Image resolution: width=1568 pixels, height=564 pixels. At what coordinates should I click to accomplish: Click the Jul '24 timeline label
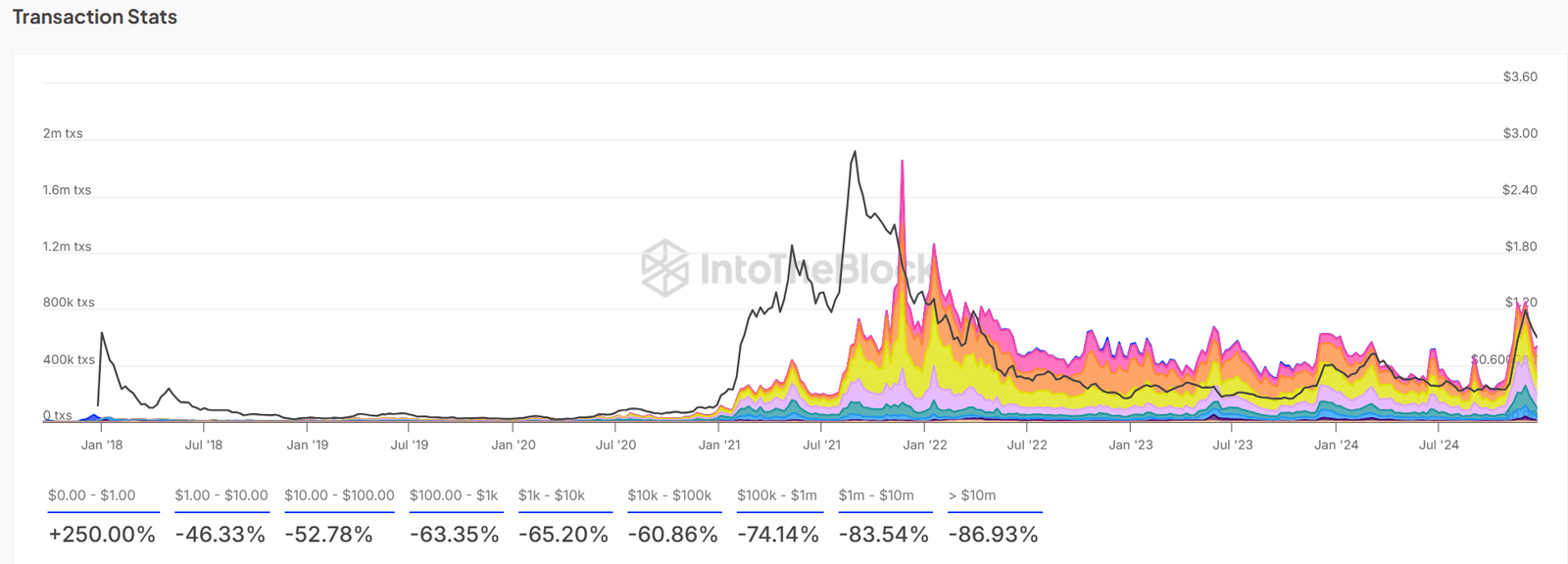coord(1439,445)
